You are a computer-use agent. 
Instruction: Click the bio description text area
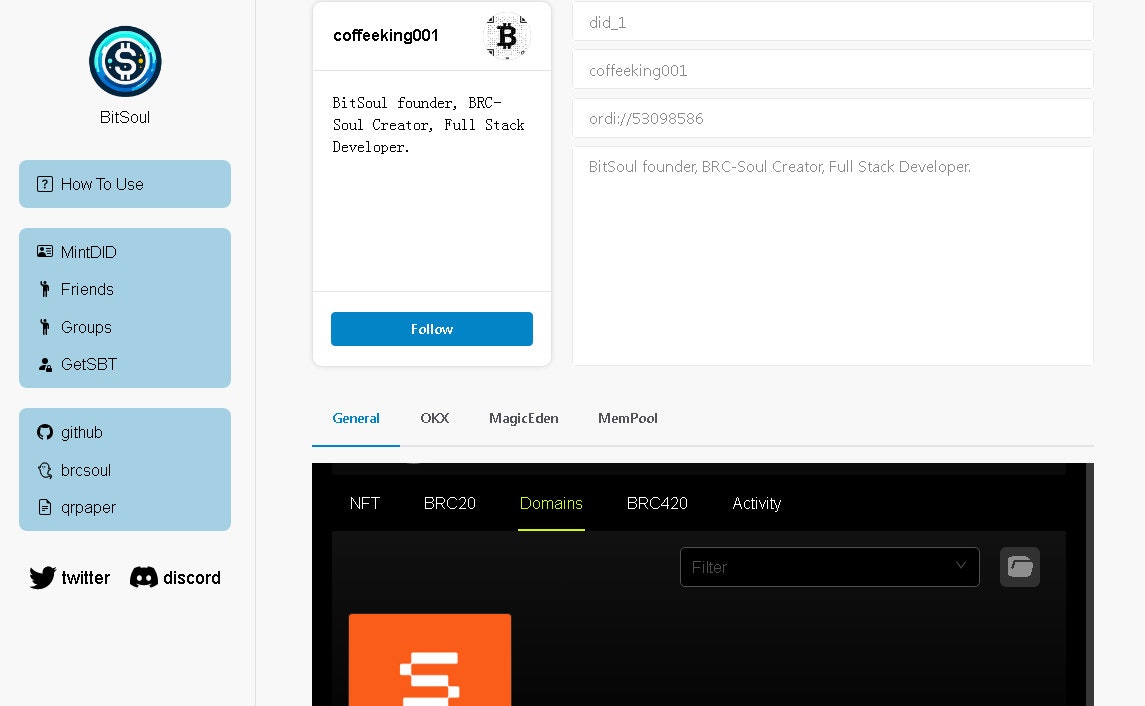click(x=832, y=256)
